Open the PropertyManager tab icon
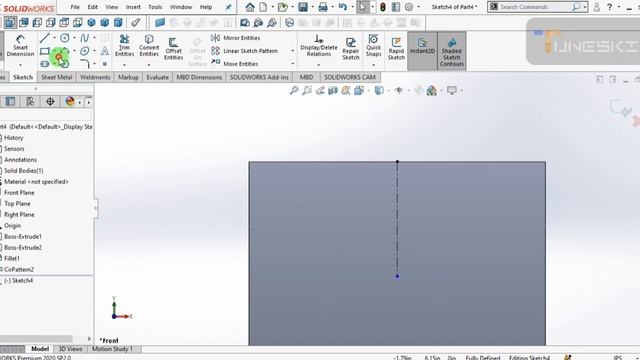Screen dimensions: 640x360 (x=10, y=101)
